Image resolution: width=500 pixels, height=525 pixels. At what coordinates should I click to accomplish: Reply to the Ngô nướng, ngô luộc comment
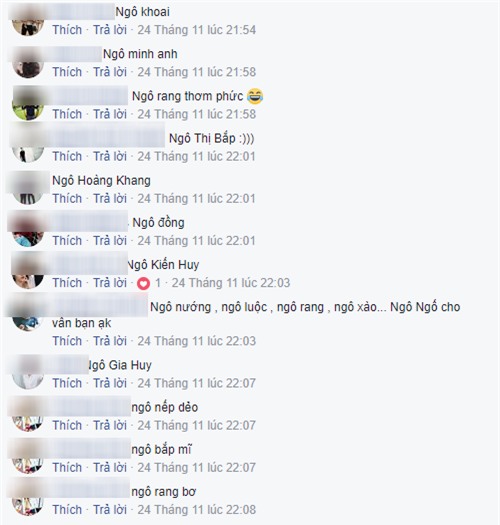coord(110,341)
